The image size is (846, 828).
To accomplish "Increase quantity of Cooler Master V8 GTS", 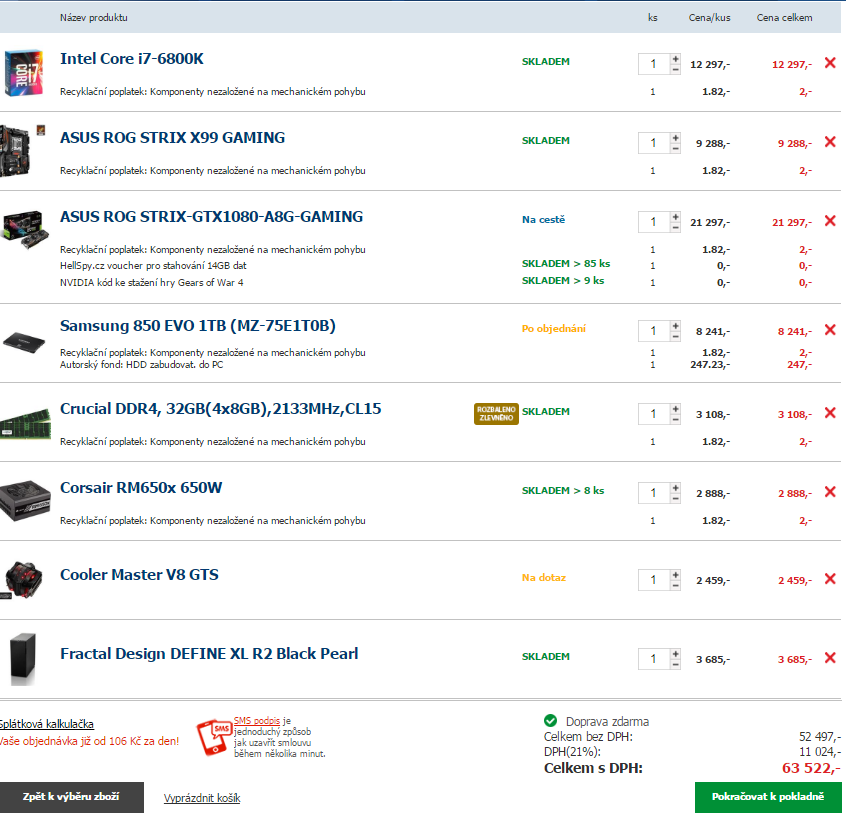I will pyautogui.click(x=676, y=574).
